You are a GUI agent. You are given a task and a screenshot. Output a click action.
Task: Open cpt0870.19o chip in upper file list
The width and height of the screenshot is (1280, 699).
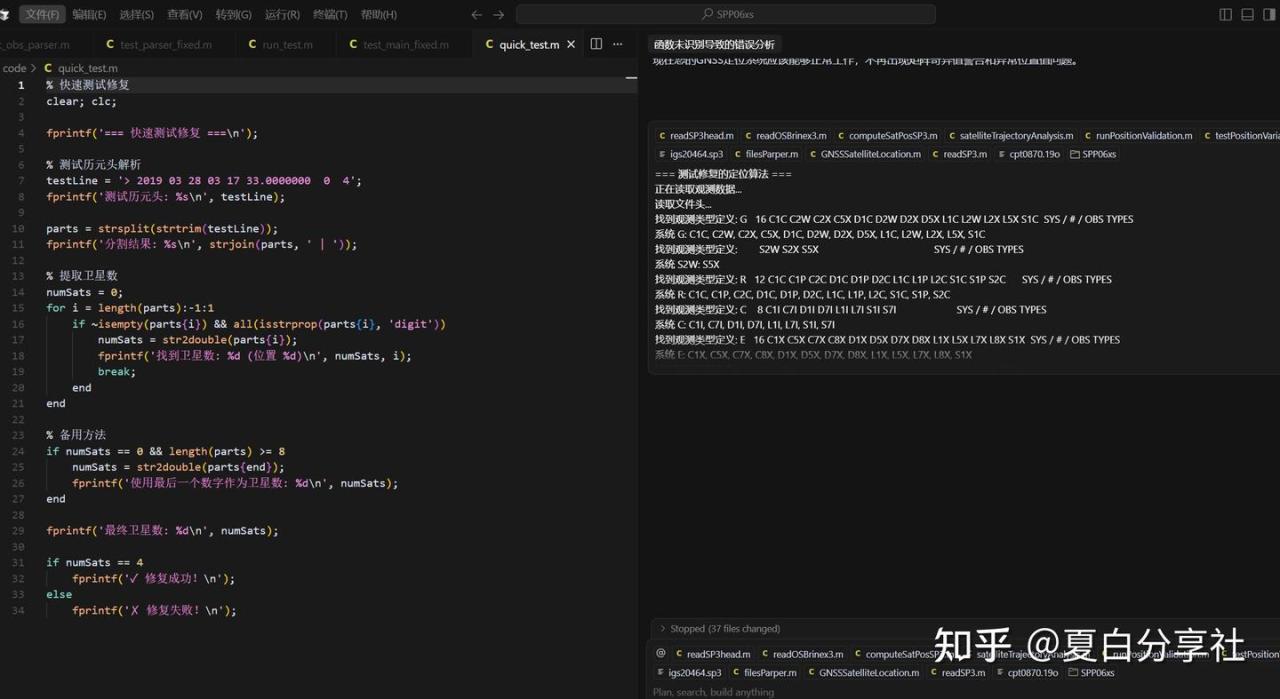[1027, 154]
